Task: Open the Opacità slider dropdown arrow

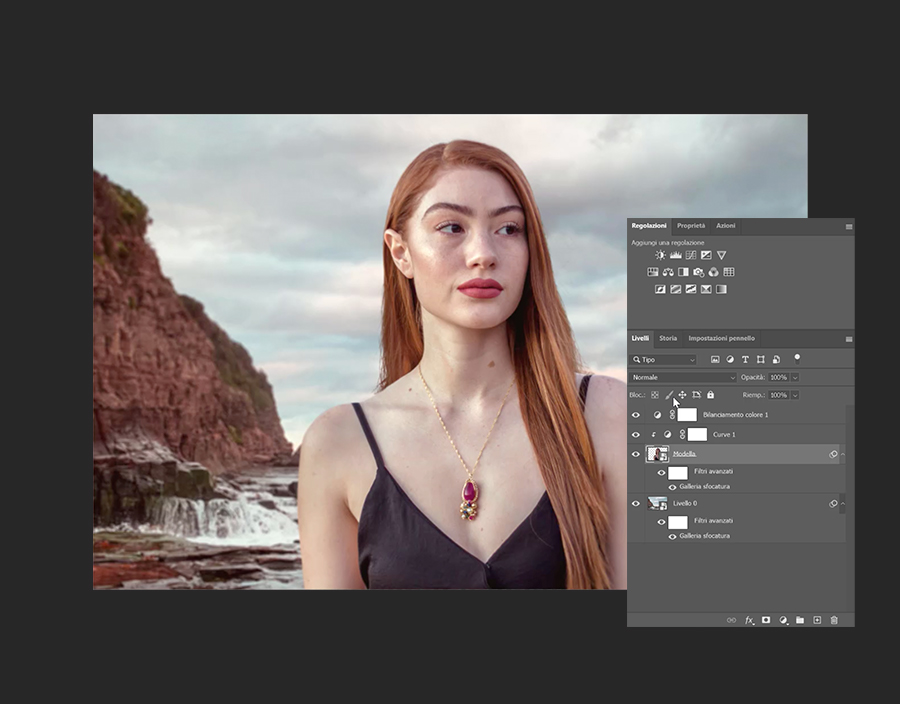Action: click(x=796, y=378)
